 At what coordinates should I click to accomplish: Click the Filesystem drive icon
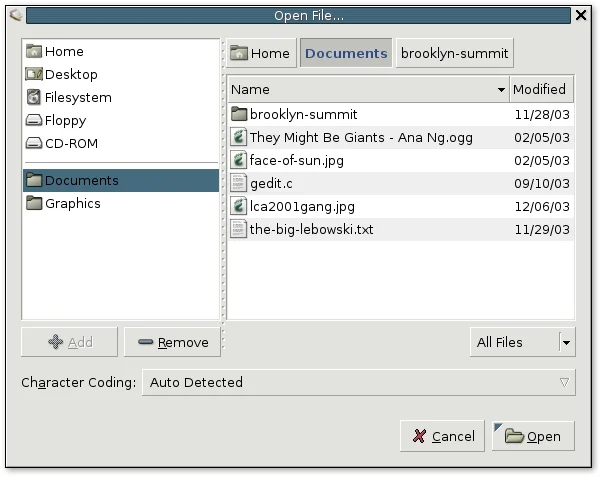point(34,97)
